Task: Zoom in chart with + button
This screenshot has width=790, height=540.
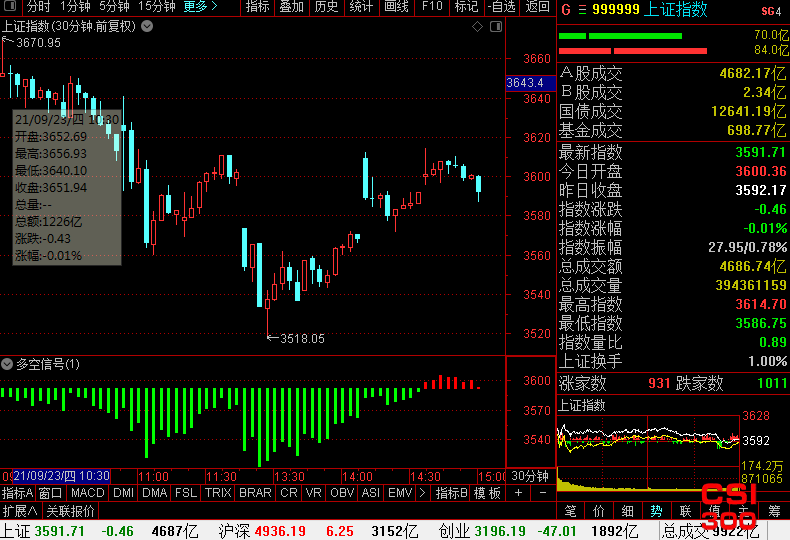Action: click(x=518, y=493)
